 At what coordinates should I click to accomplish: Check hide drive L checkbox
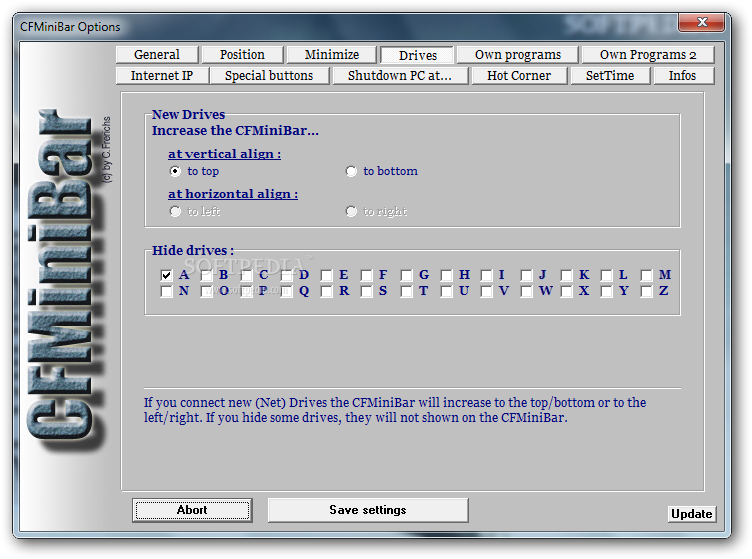pos(606,275)
